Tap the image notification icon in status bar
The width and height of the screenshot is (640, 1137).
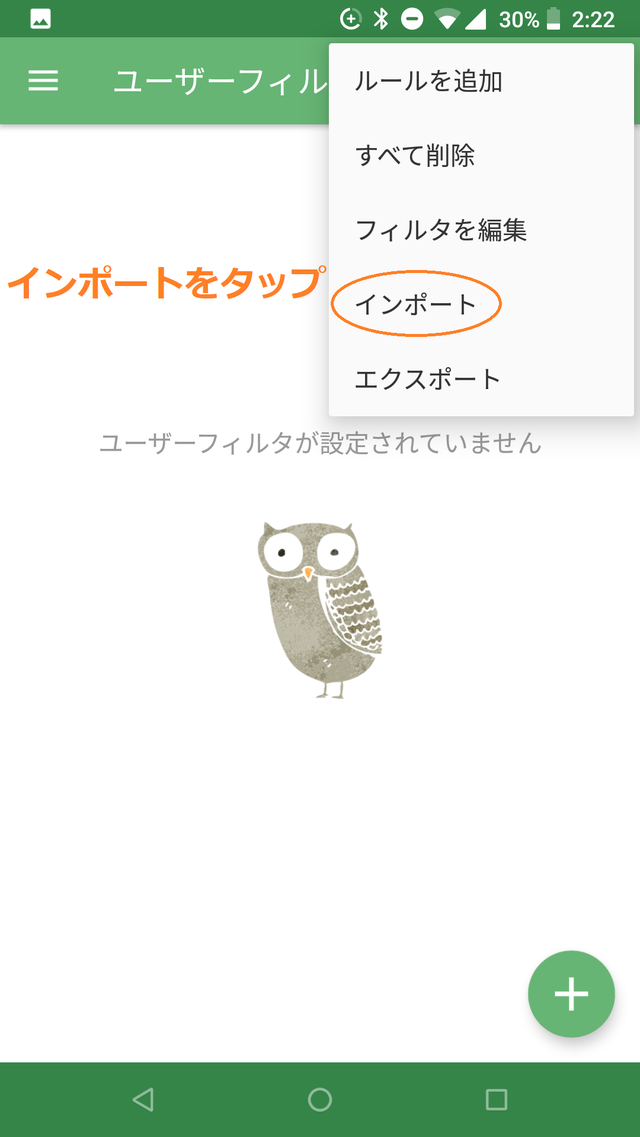(41, 20)
